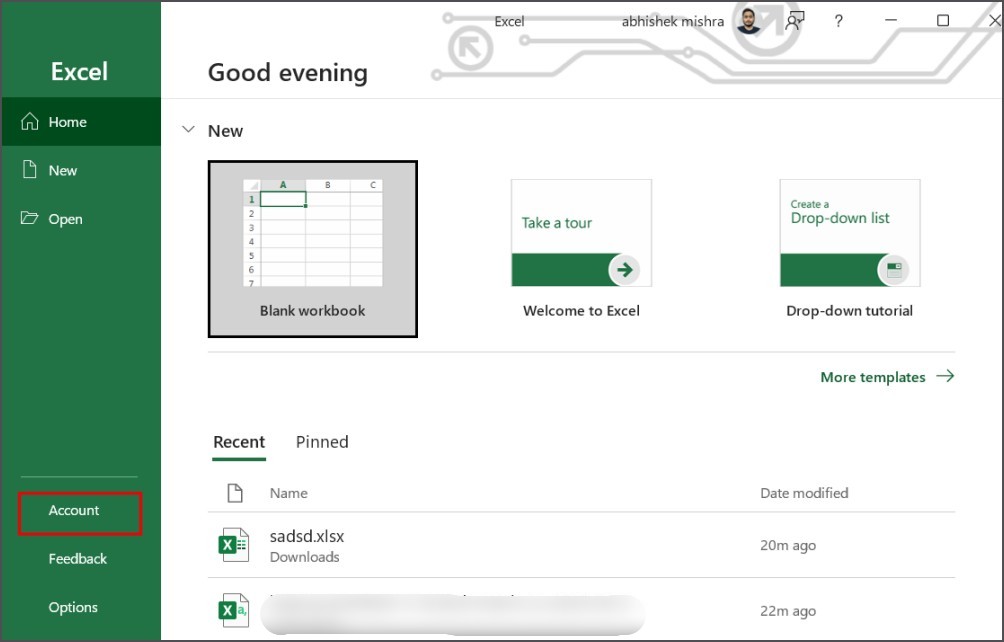This screenshot has height=642, width=1004.
Task: Select New in the left sidebar
Action: tap(81, 170)
